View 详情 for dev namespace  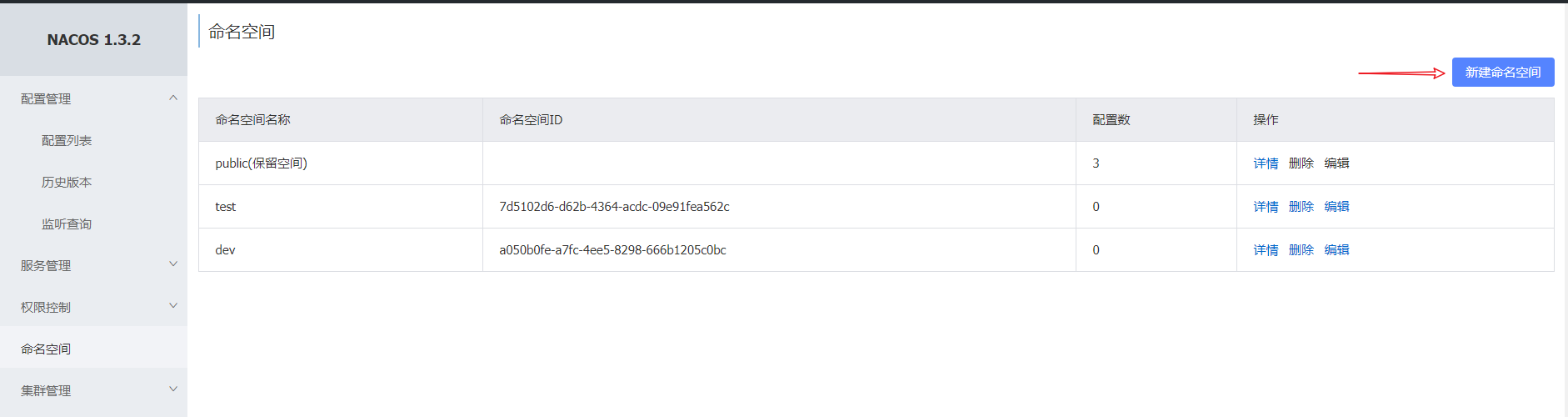(x=1266, y=250)
